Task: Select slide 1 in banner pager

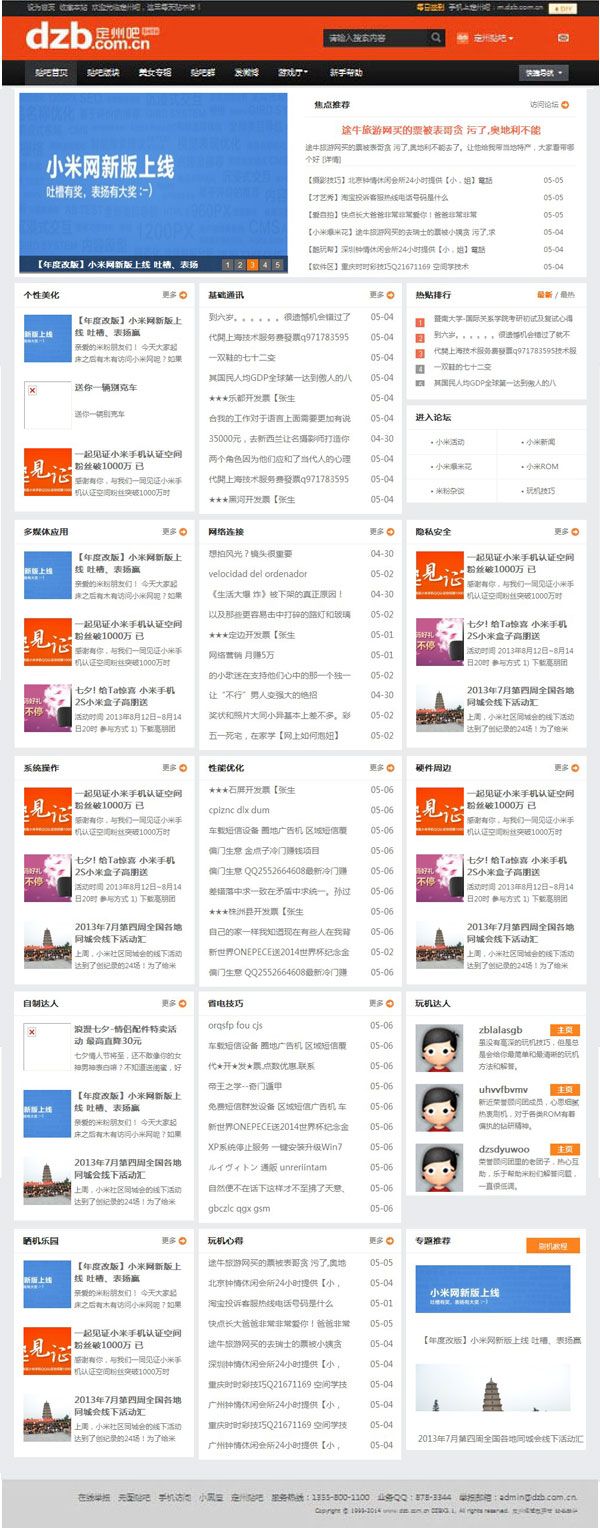Action: pyautogui.click(x=228, y=265)
